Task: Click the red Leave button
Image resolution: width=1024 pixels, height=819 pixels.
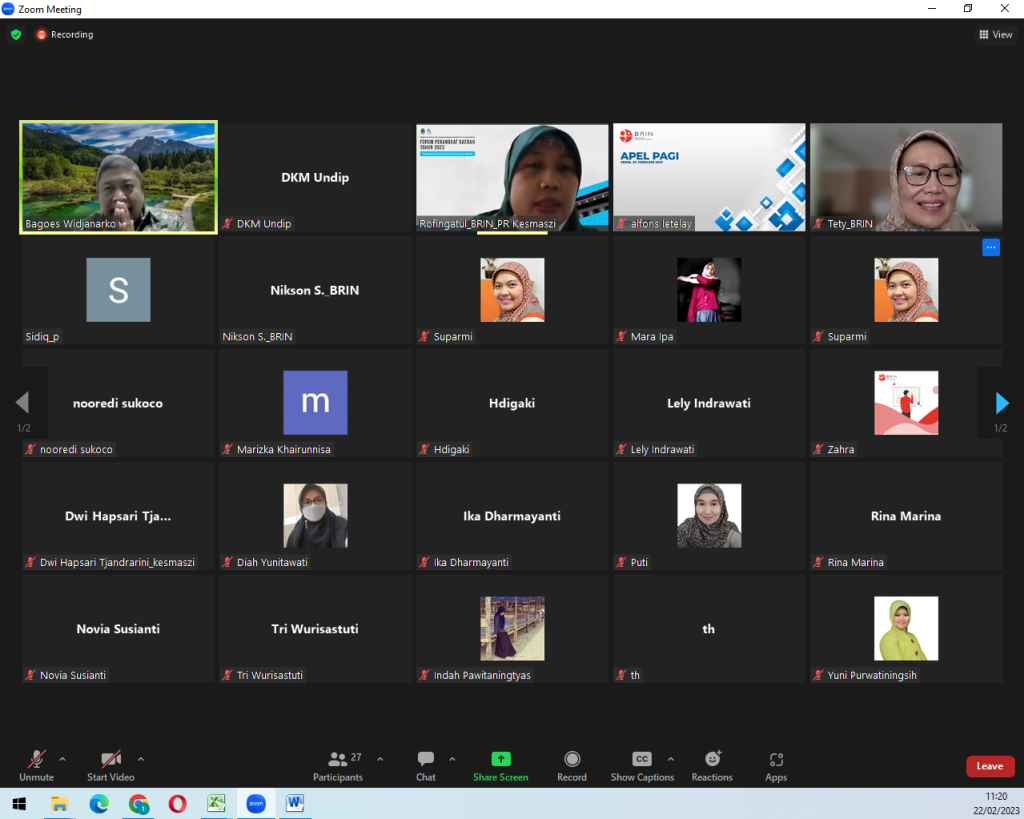Action: [989, 766]
